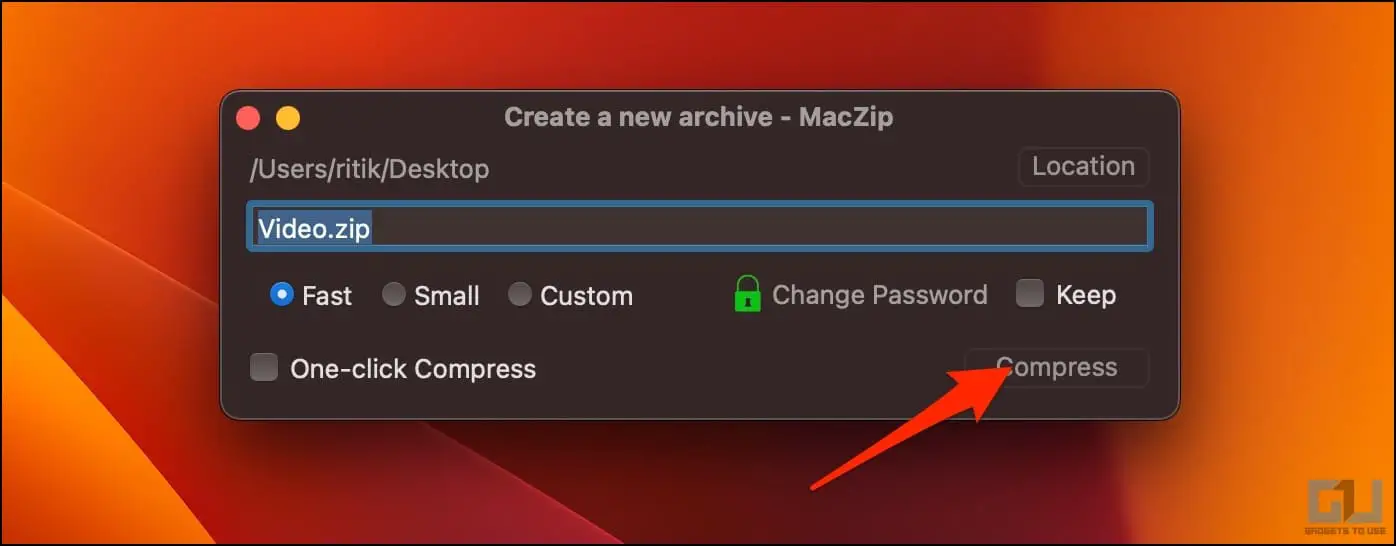Image resolution: width=1396 pixels, height=546 pixels.
Task: Click the green padlock icon
Action: pyautogui.click(x=748, y=294)
